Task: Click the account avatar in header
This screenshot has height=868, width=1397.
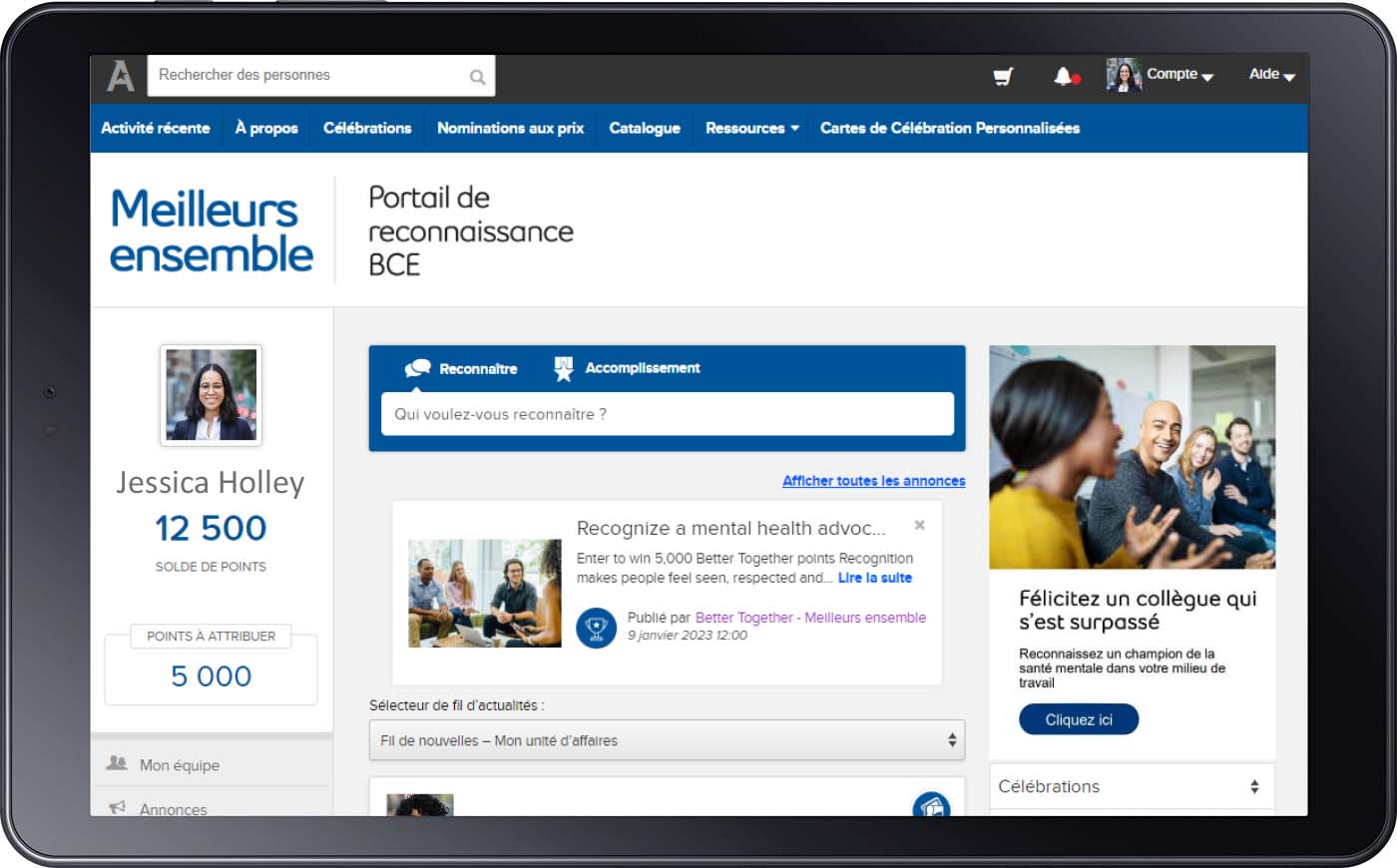Action: pos(1124,75)
